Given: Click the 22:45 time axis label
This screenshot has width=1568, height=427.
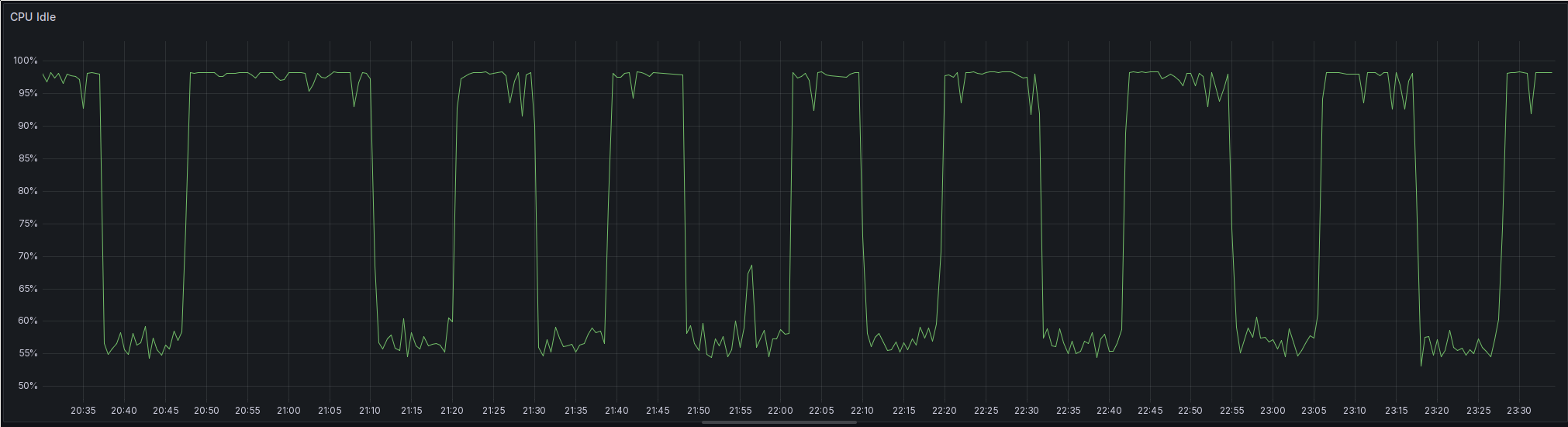Looking at the screenshot, I should click(1150, 411).
